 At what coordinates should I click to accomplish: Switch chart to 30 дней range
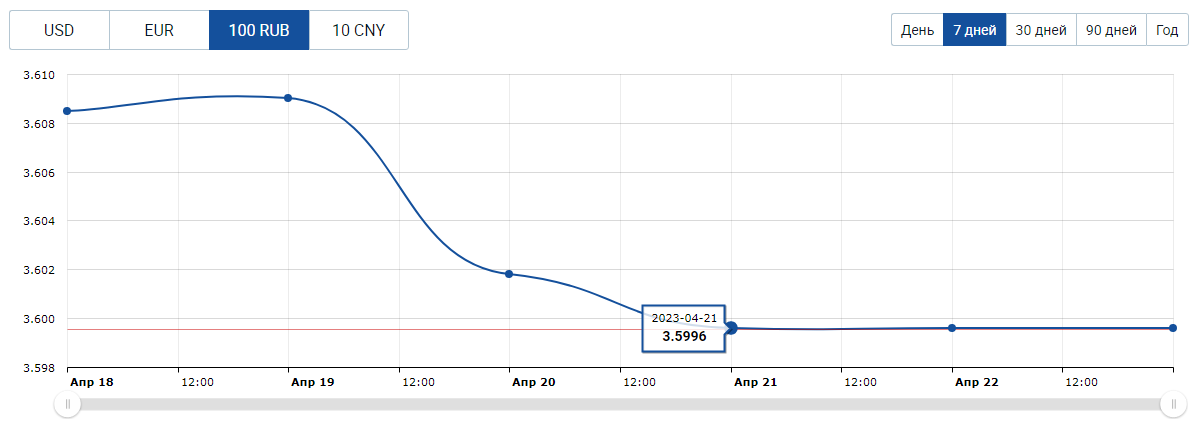click(x=1041, y=30)
